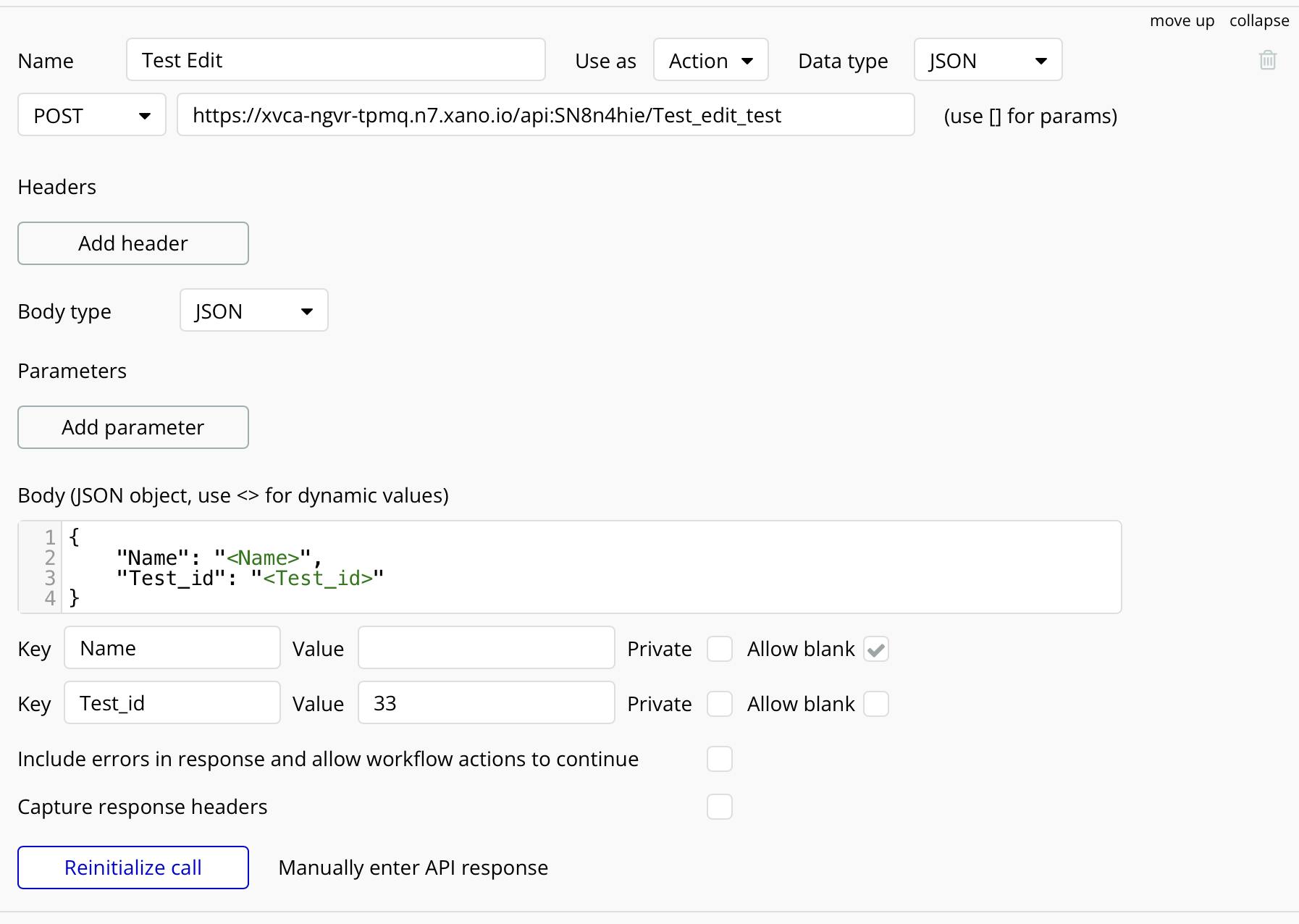Click Manually enter API response link
This screenshot has width=1299, height=924.
click(413, 868)
